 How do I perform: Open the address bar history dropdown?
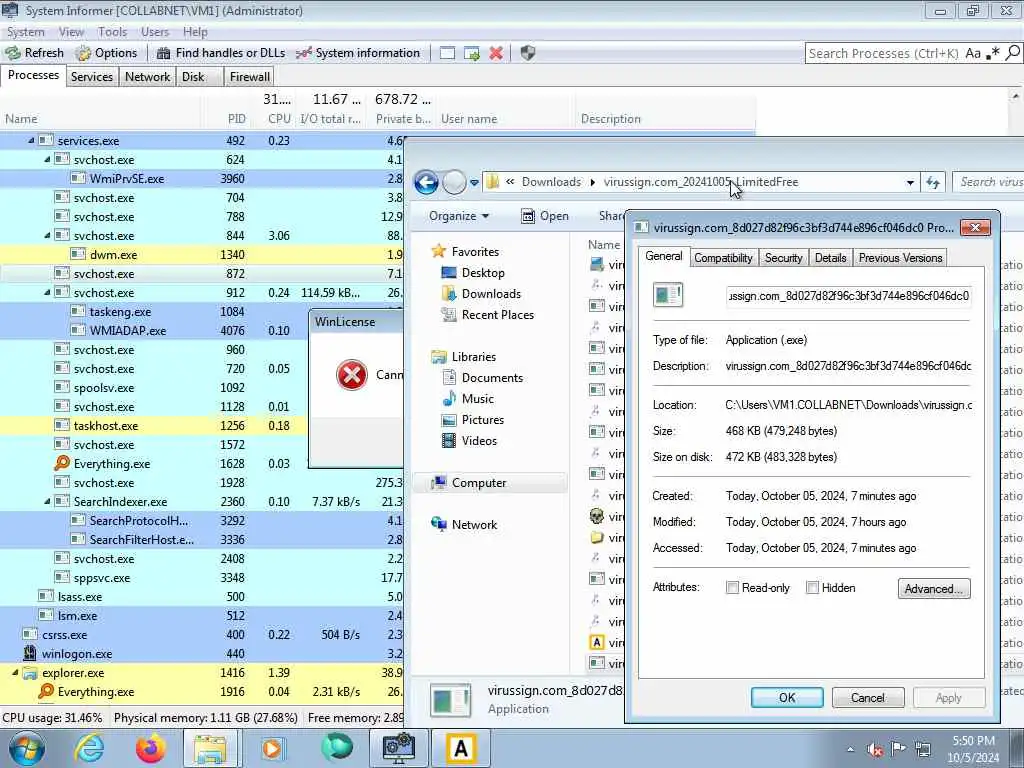910,183
